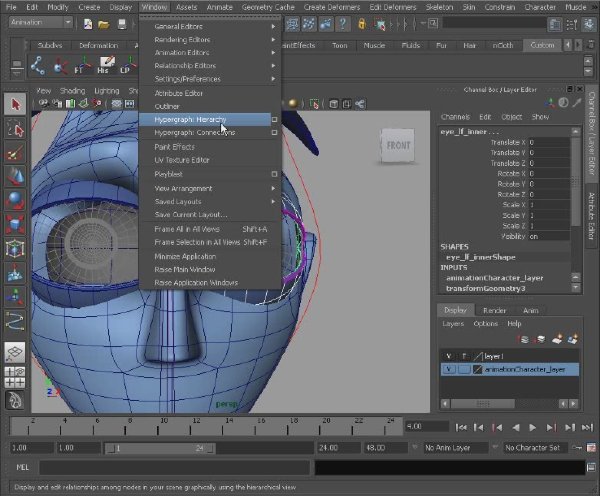The width and height of the screenshot is (600, 496).
Task: Click the New Scene icon
Action: tap(88, 24)
